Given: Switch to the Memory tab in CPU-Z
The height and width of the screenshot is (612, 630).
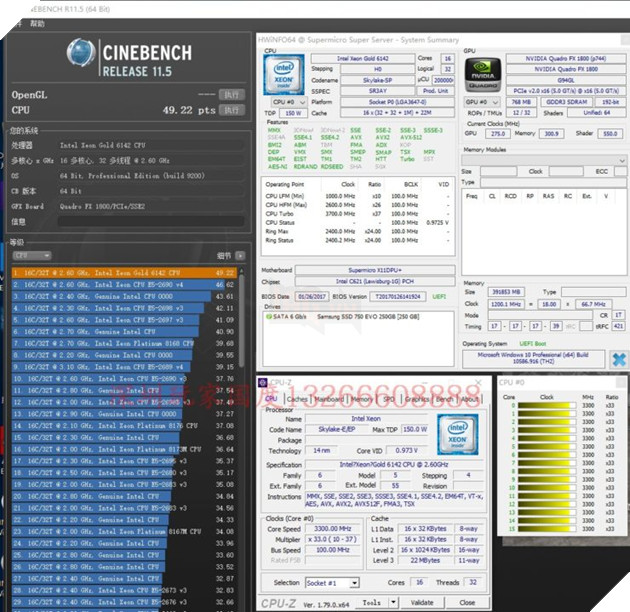Looking at the screenshot, I should pos(362,399).
